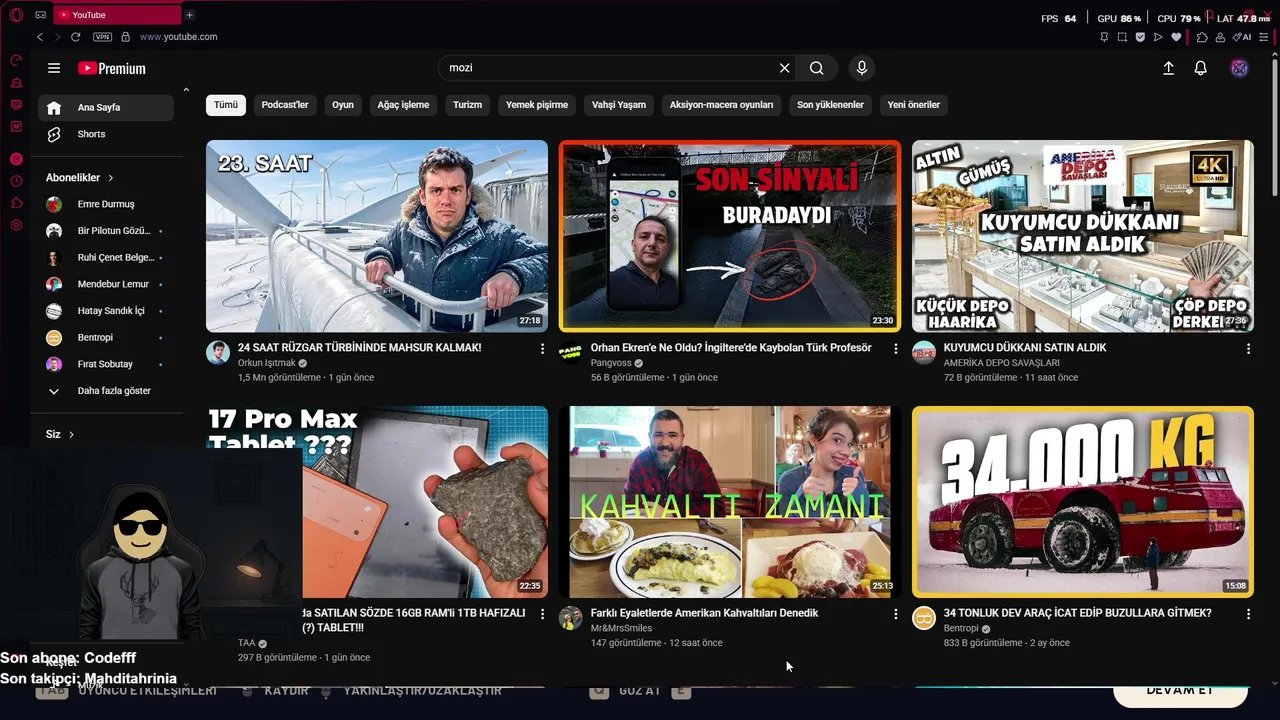Open Easy Setup sliders icon
Screen dimensions: 1280x720
coord(1264,37)
